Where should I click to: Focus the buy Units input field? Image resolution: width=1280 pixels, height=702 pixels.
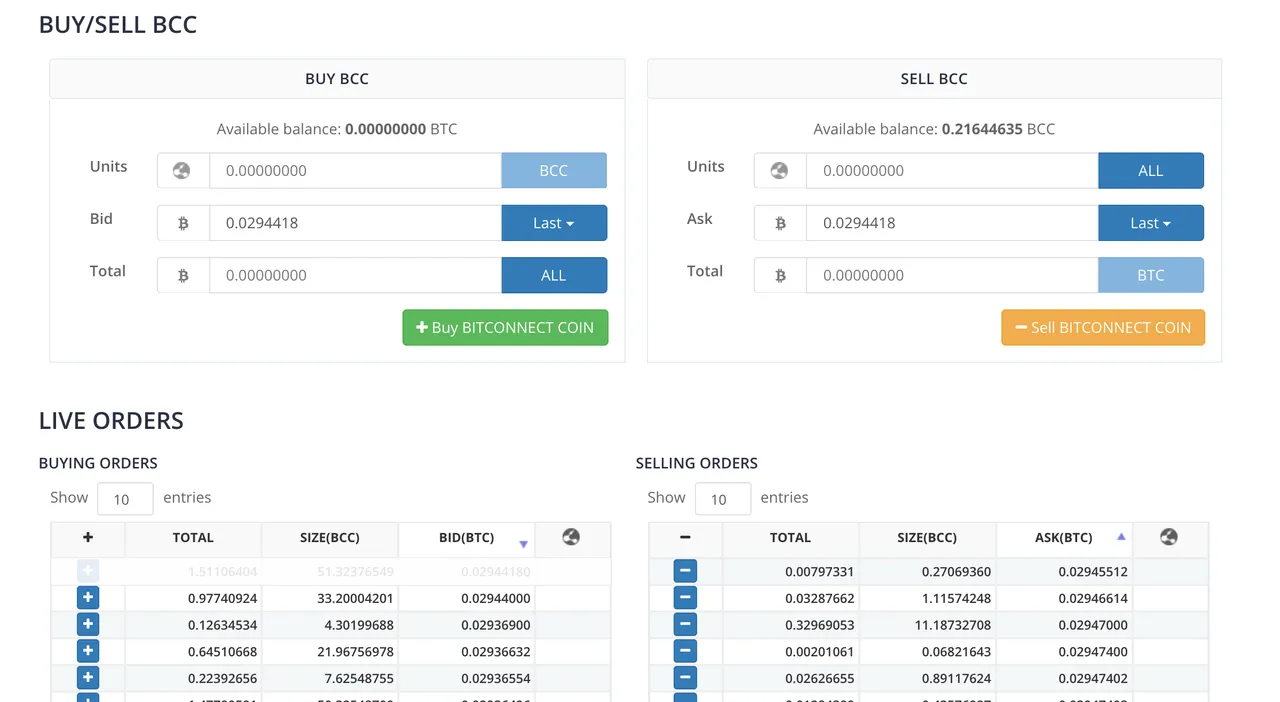(355, 171)
